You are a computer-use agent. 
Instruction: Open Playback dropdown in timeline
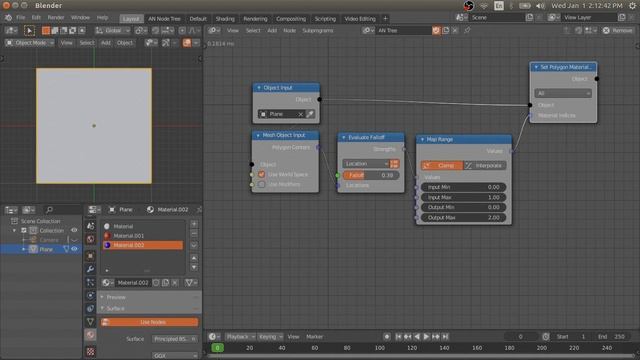(x=240, y=337)
